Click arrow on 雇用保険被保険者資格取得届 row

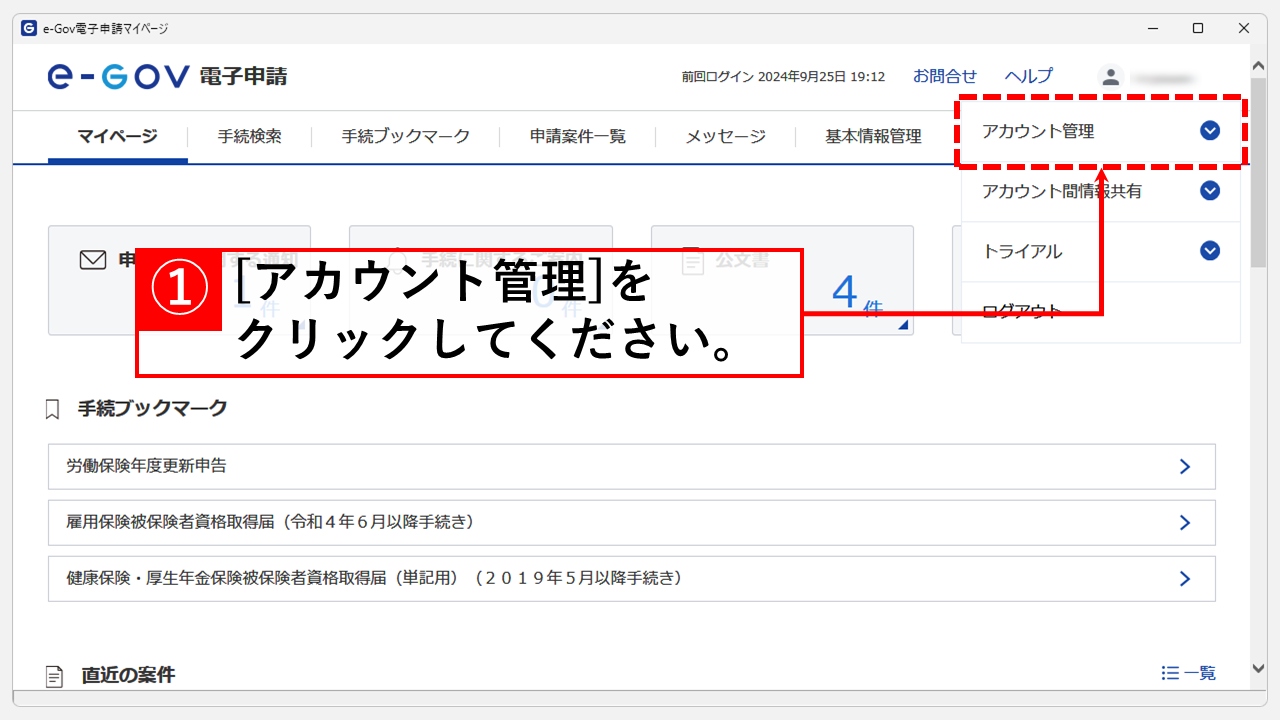pos(1185,522)
